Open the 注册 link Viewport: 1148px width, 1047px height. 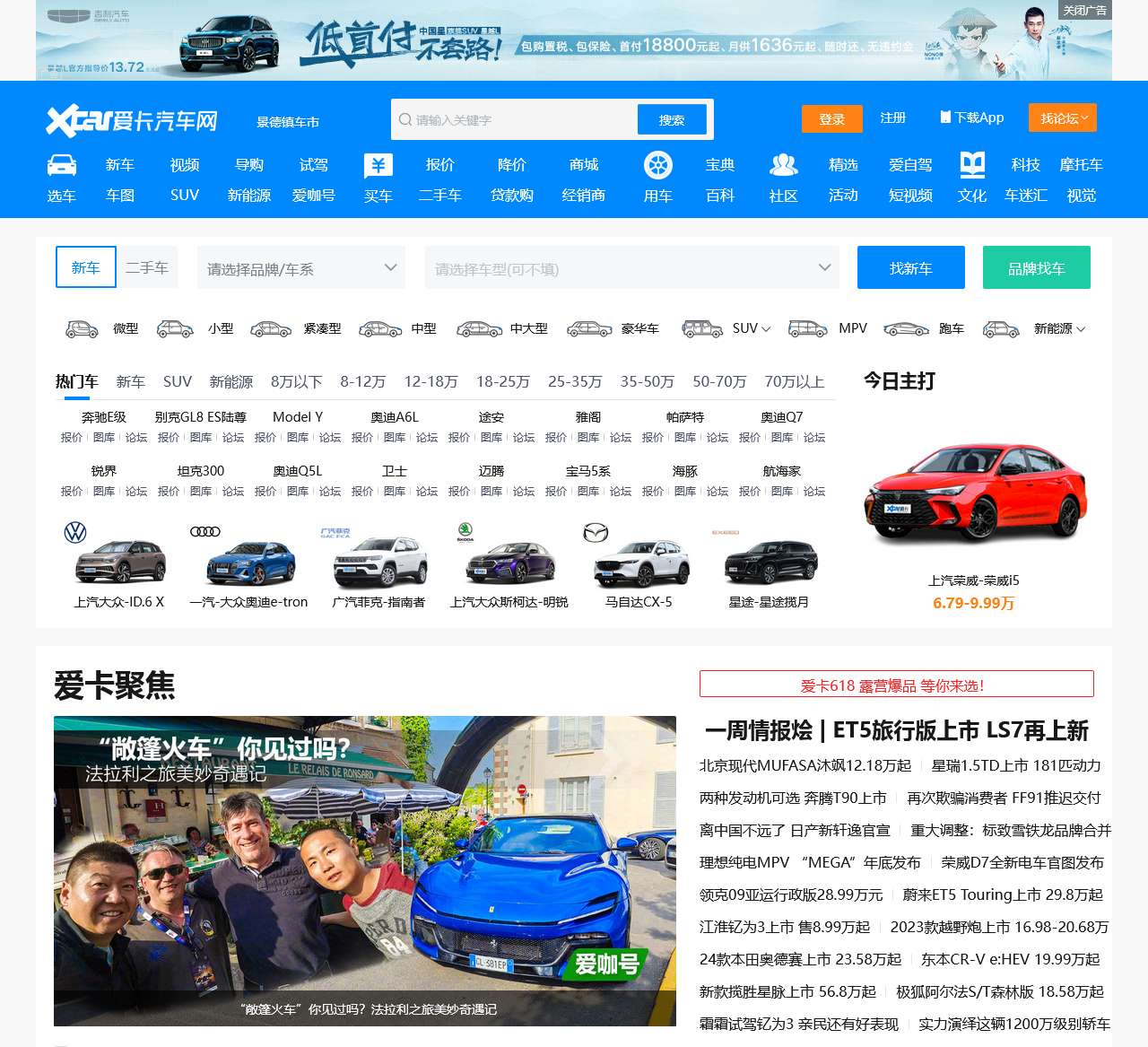893,118
